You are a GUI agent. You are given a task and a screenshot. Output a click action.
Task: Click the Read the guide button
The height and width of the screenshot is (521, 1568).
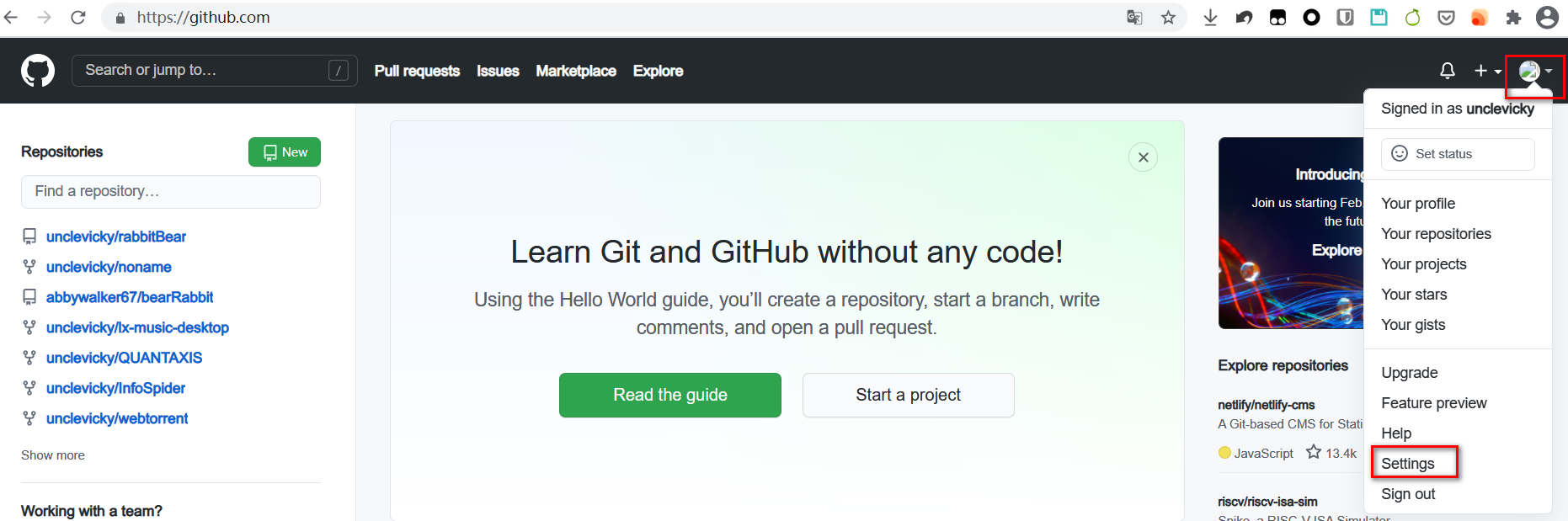pos(670,395)
